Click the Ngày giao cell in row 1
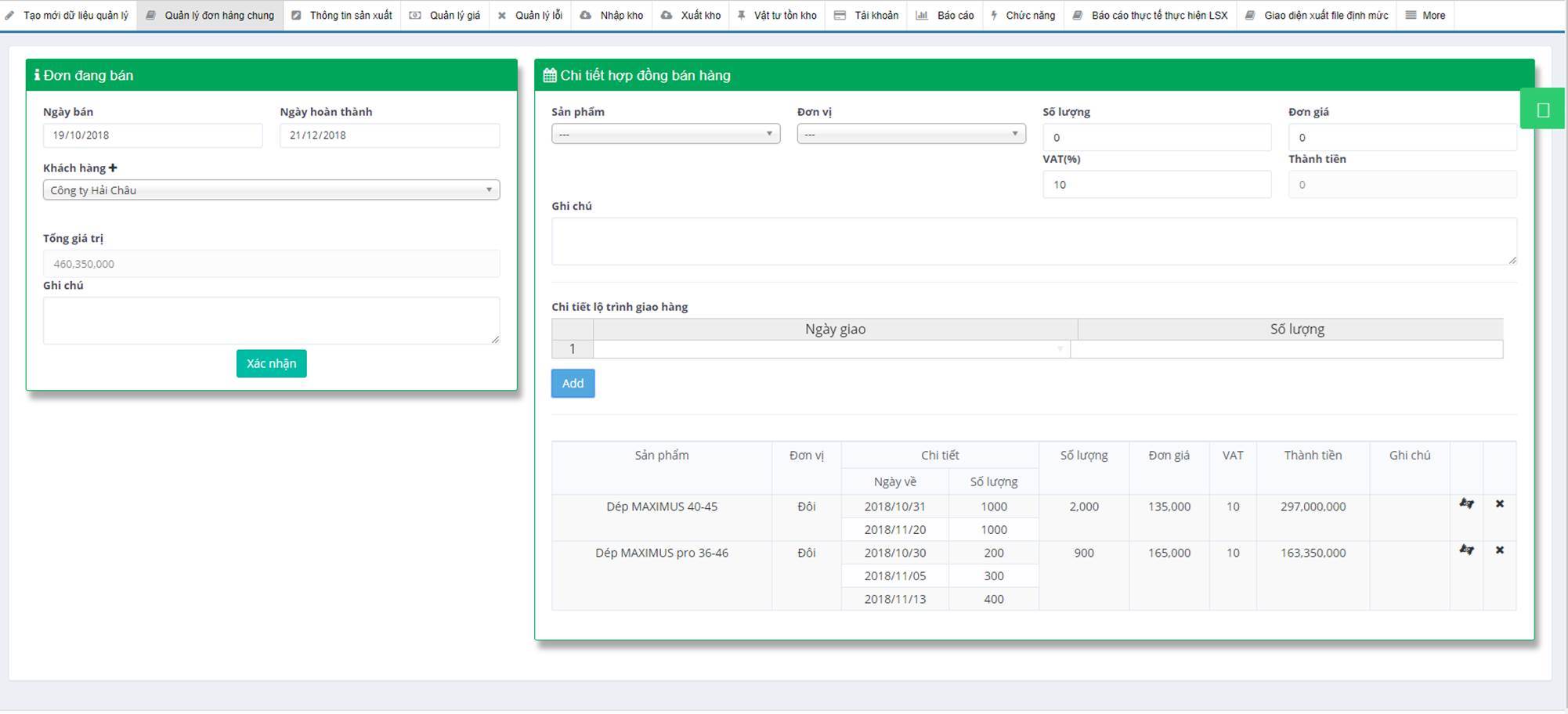Screen dimensions: 1568x714 831,349
